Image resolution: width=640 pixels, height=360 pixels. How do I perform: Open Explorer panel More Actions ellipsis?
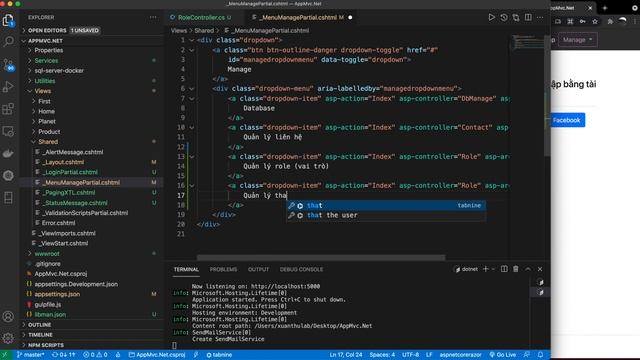(x=153, y=17)
